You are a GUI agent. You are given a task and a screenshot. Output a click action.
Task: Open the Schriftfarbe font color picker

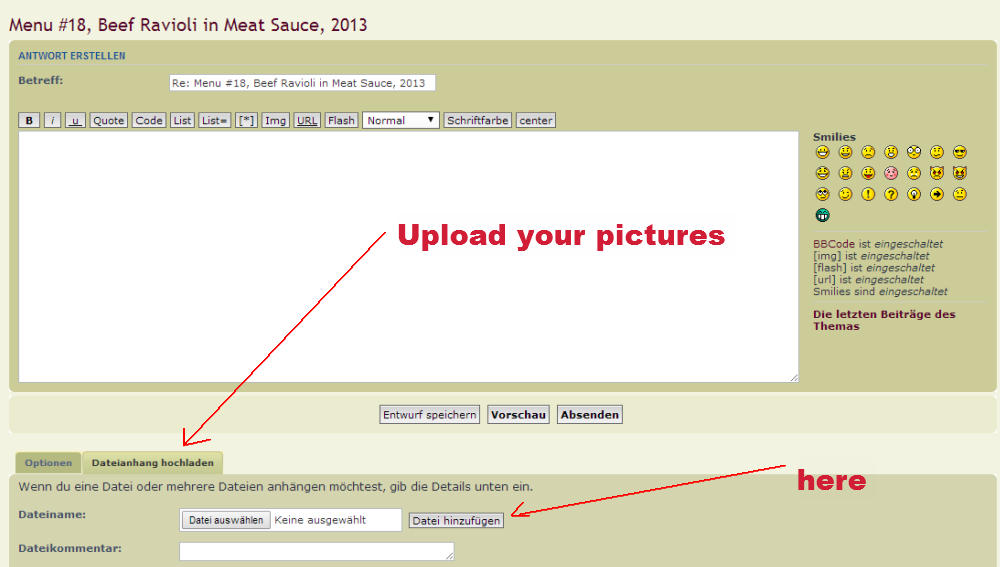point(478,120)
